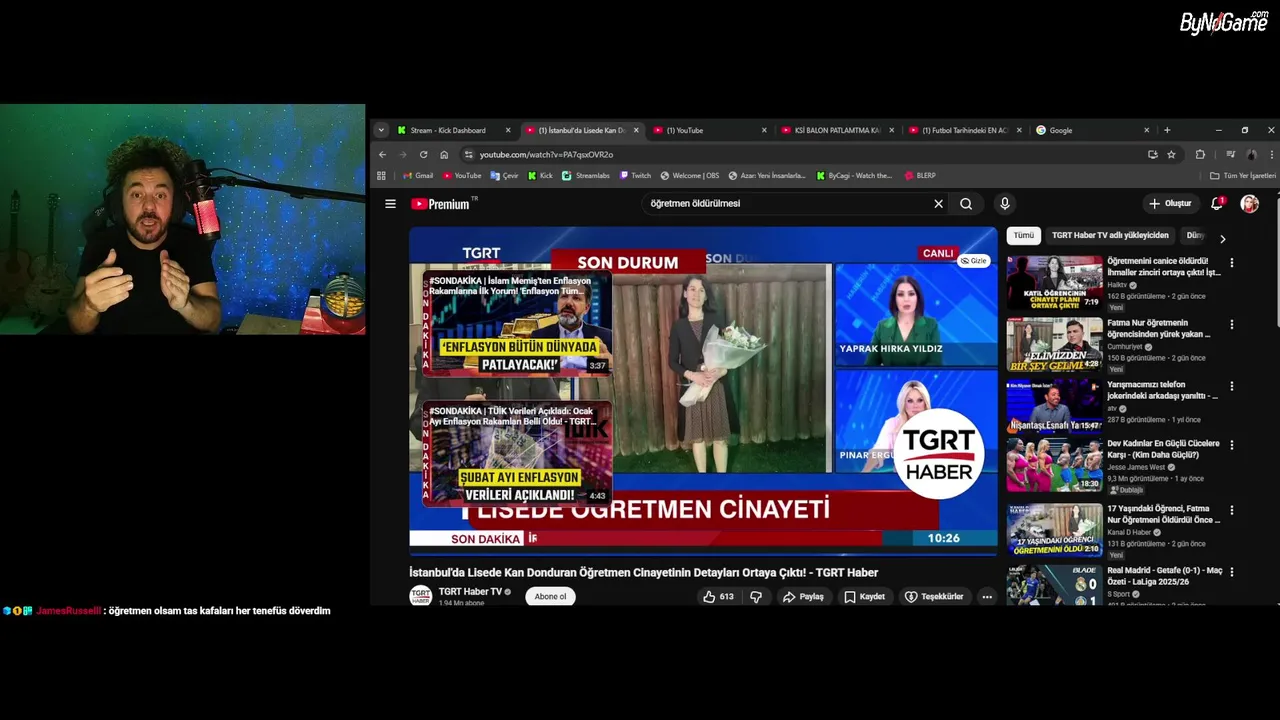
Task: Select the TGRT Haber TV adlı yükleyiciden chip
Action: coord(1110,236)
